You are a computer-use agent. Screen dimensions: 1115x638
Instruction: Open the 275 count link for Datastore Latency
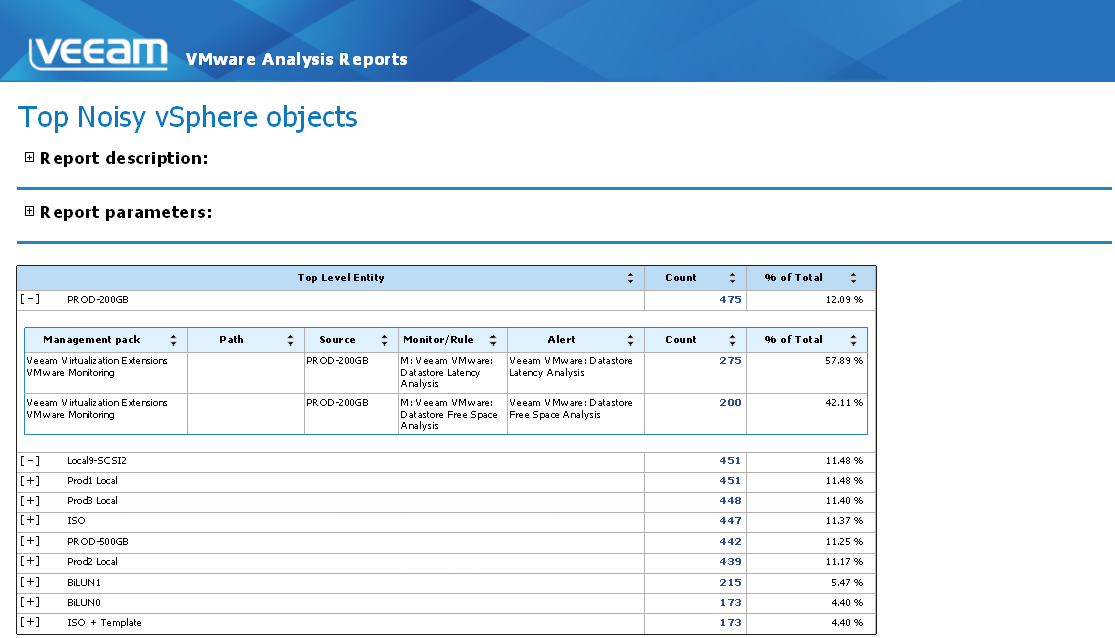click(x=730, y=361)
